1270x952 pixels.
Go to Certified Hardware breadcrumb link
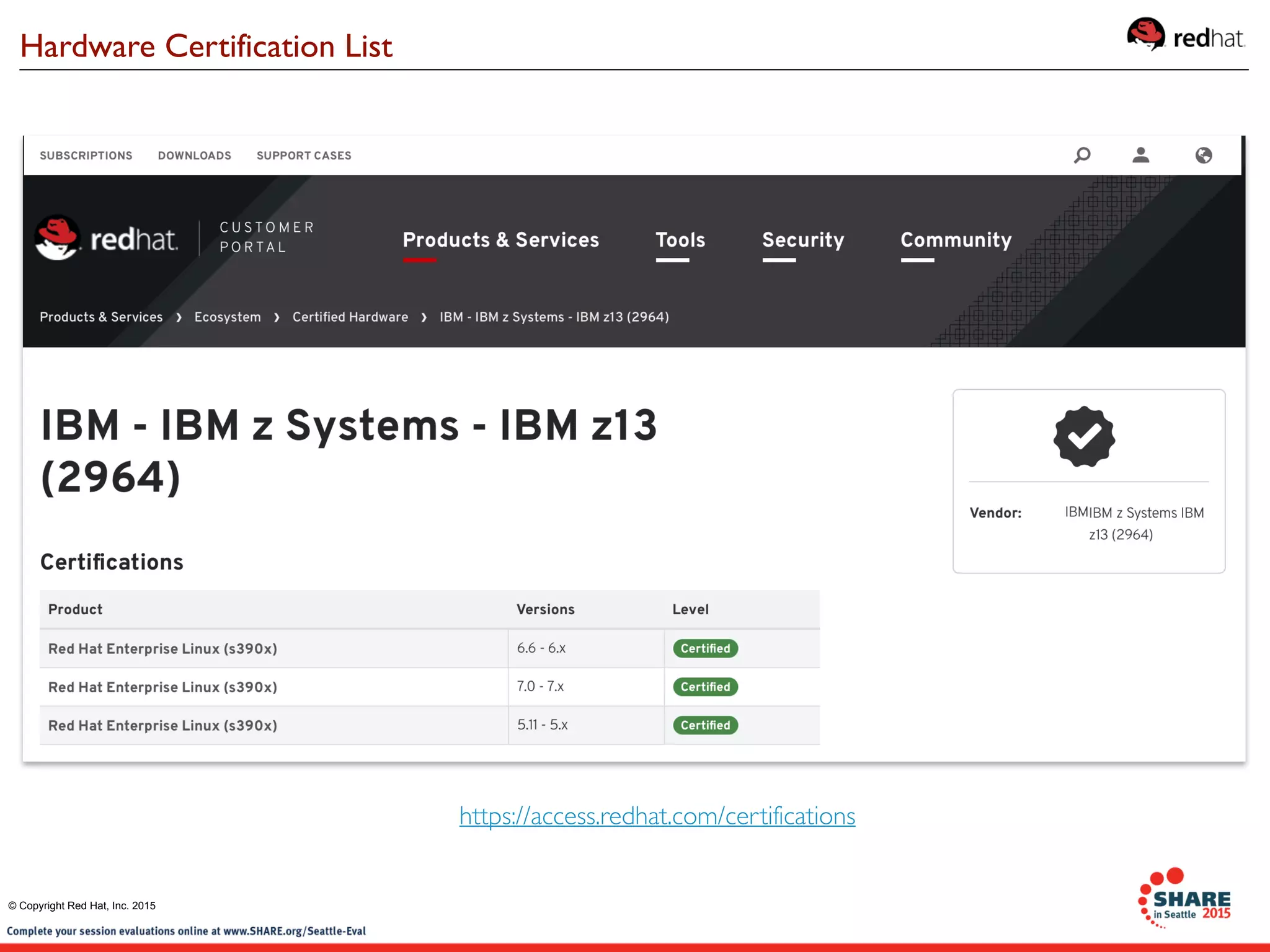(350, 317)
